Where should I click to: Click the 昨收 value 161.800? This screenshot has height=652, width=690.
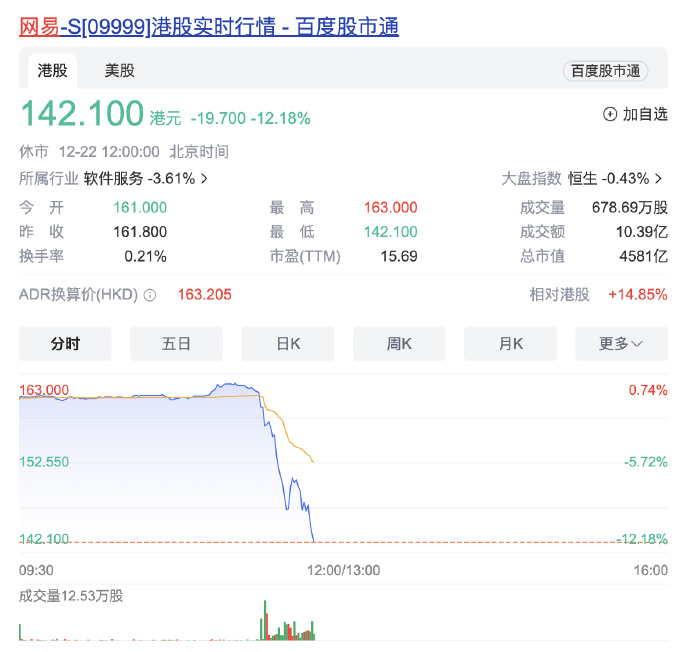140,232
